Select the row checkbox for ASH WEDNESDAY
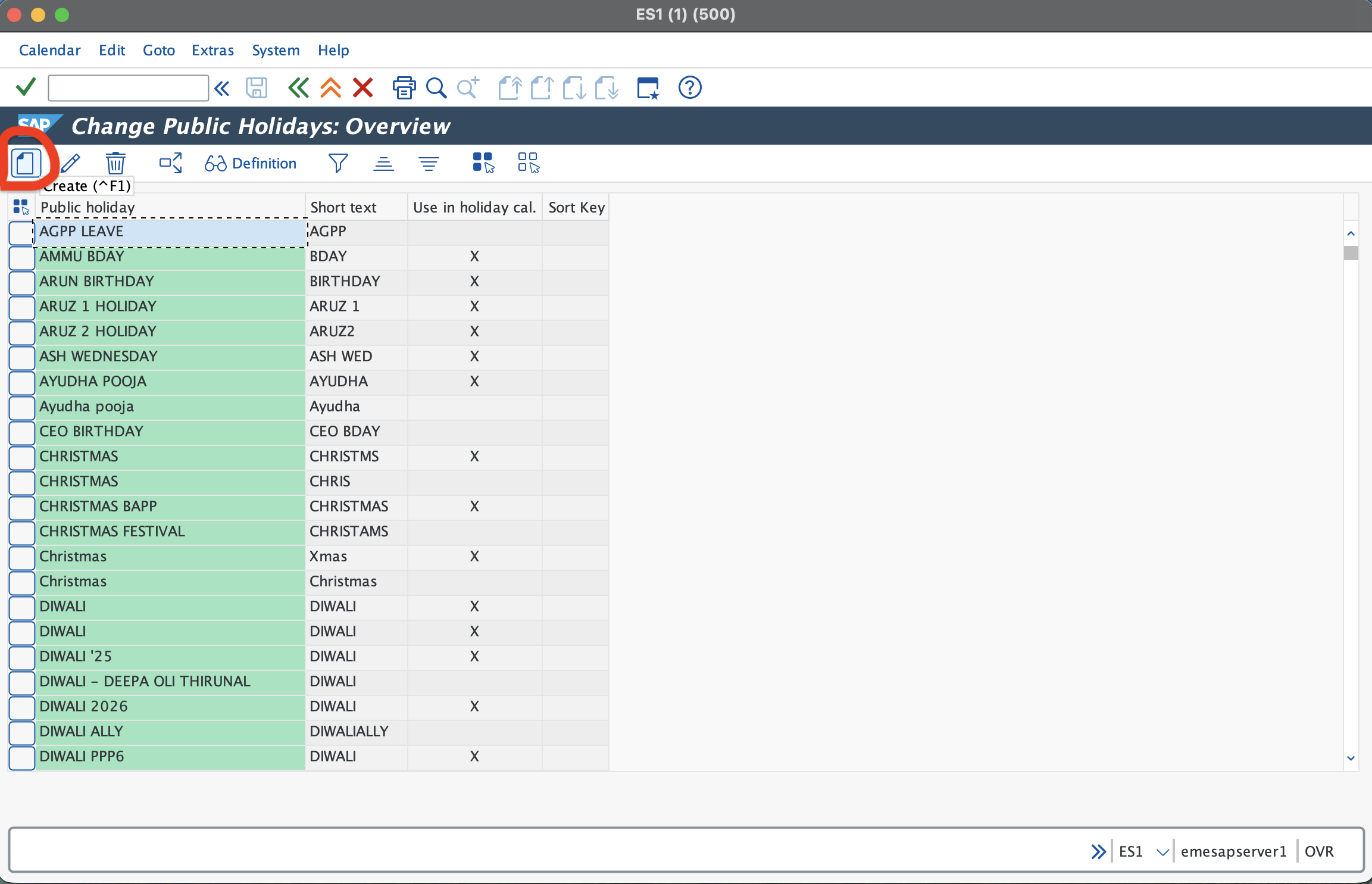Image resolution: width=1372 pixels, height=884 pixels. (x=21, y=357)
